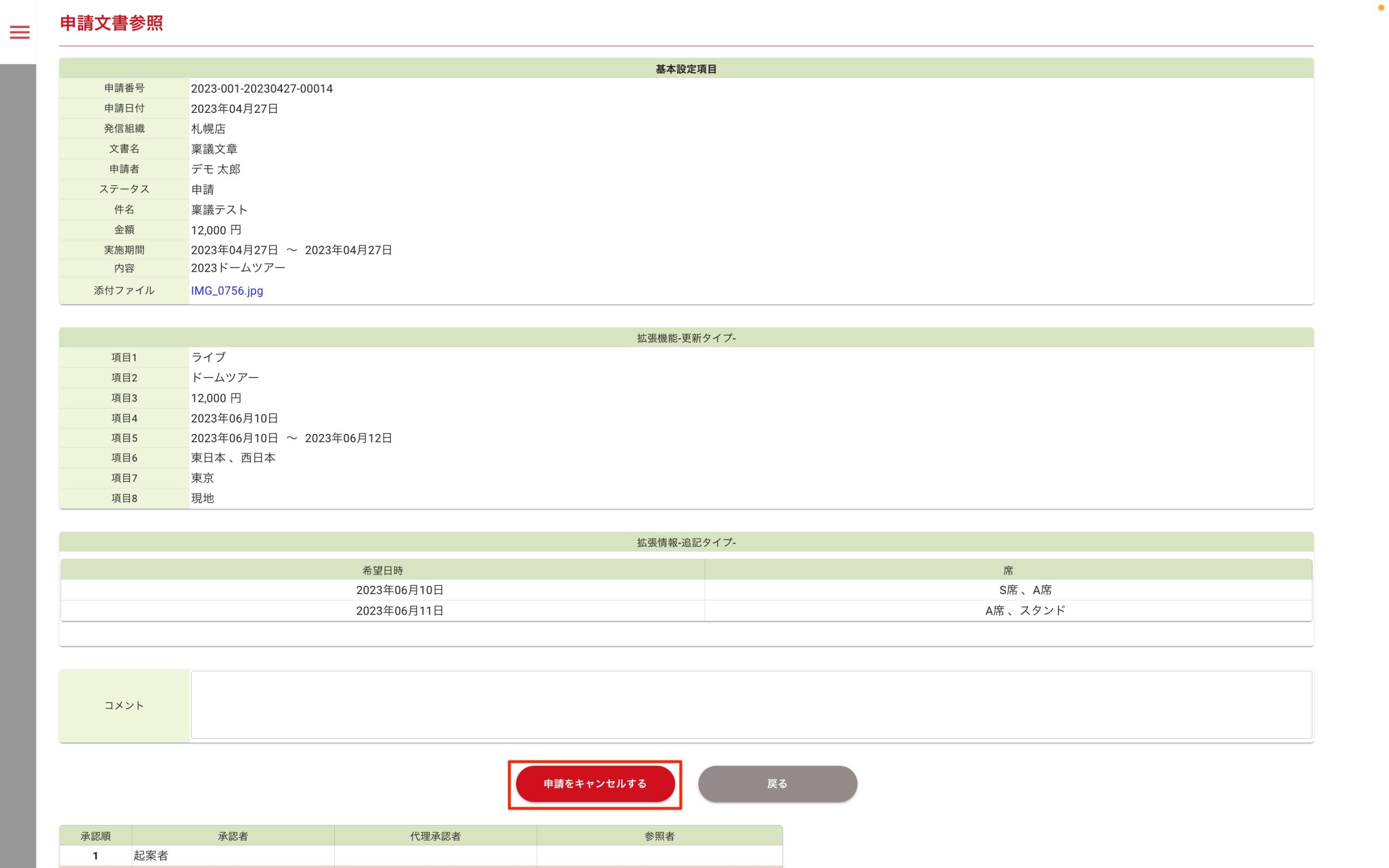This screenshot has height=868, width=1389.
Task: Click the 希望日時 column header
Action: (x=383, y=570)
